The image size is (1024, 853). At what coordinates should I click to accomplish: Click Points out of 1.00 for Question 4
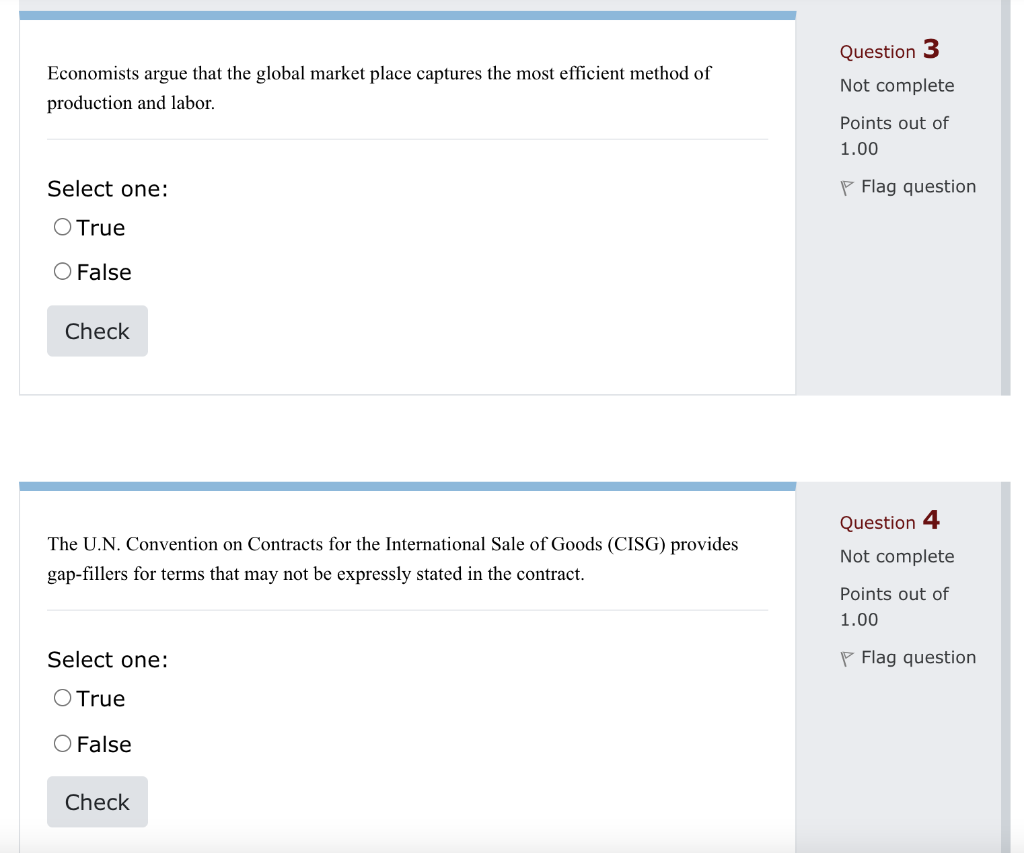[894, 606]
